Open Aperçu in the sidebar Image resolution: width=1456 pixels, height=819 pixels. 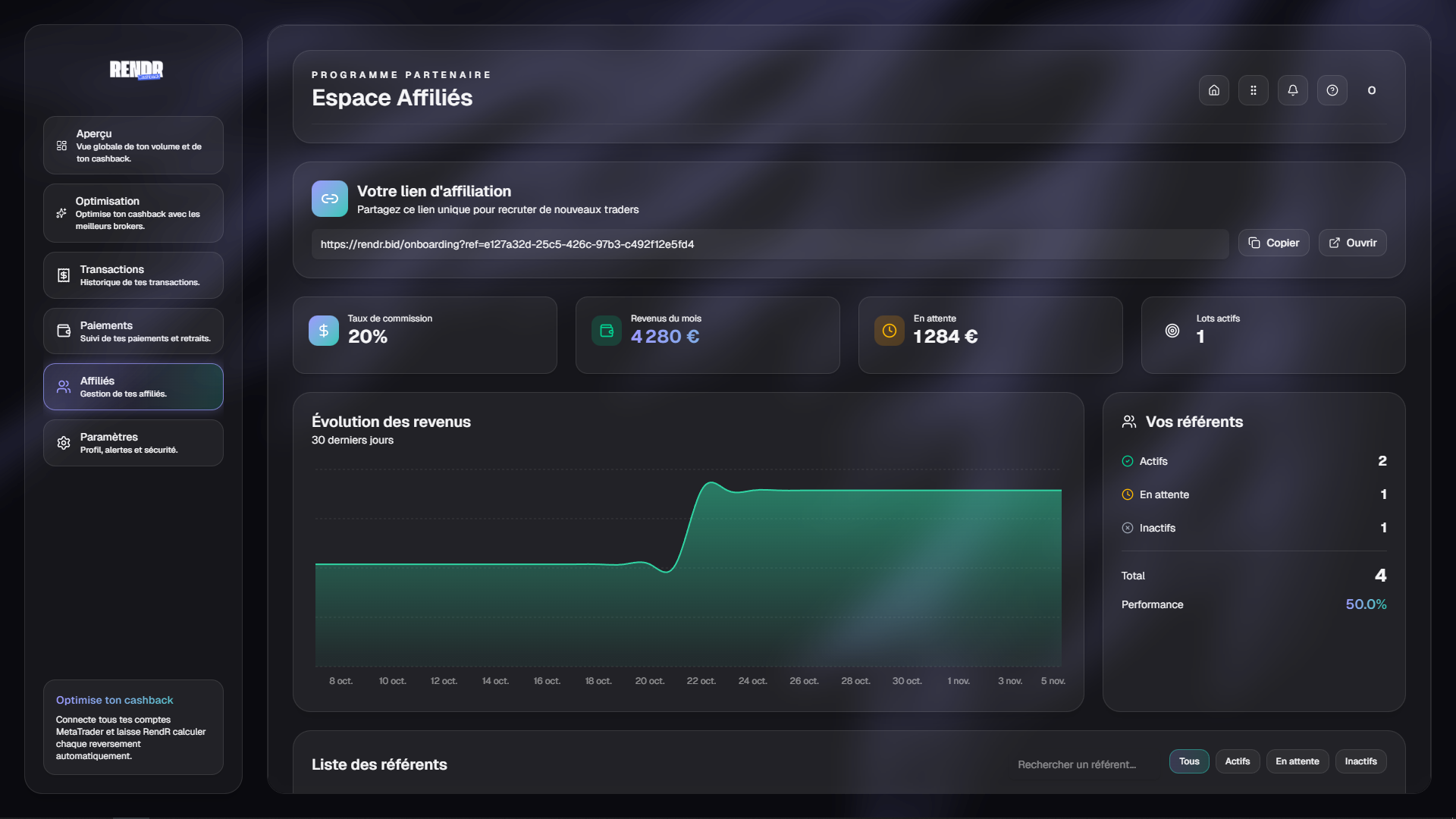point(133,146)
